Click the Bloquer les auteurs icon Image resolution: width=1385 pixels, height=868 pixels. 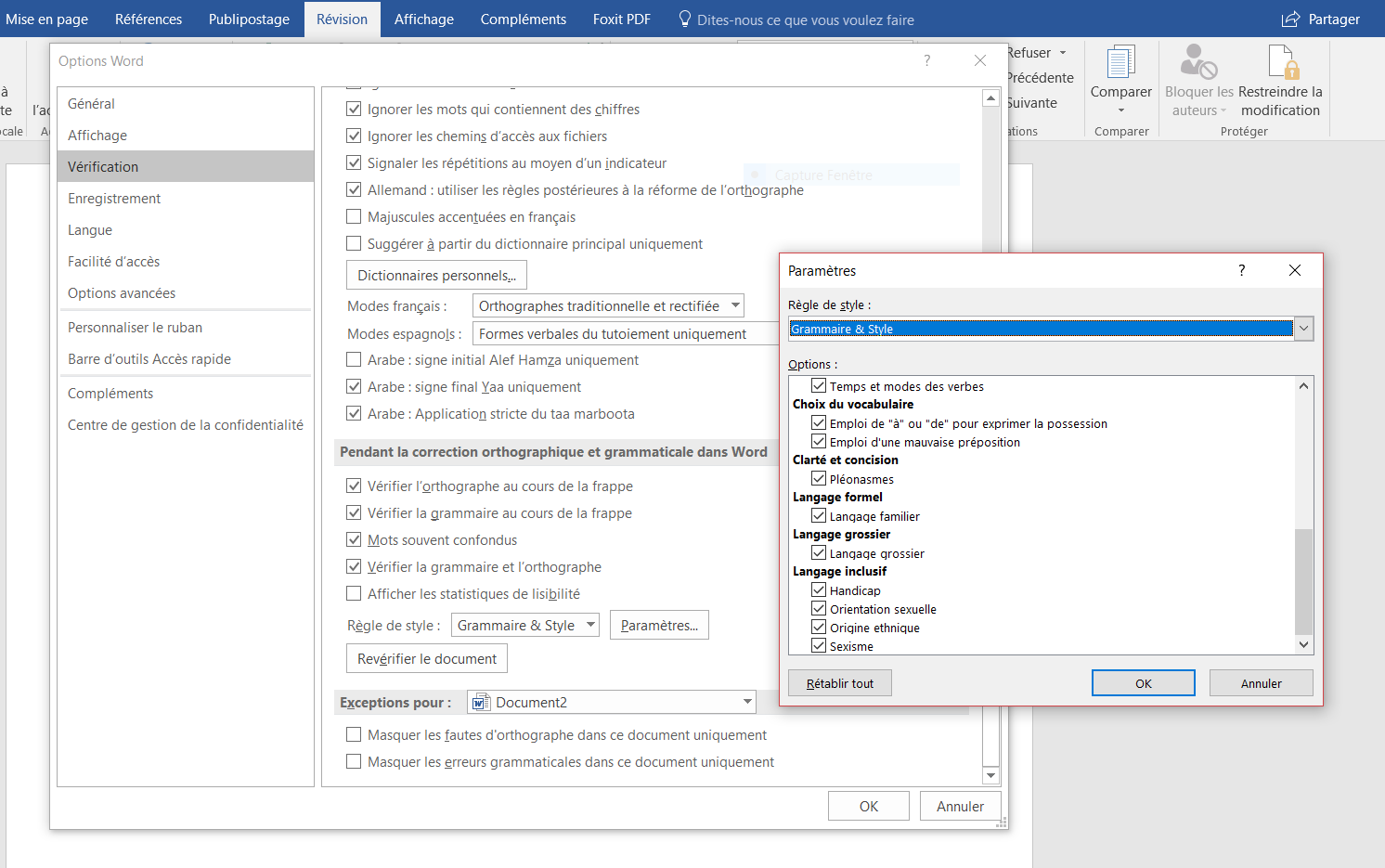click(x=1198, y=62)
